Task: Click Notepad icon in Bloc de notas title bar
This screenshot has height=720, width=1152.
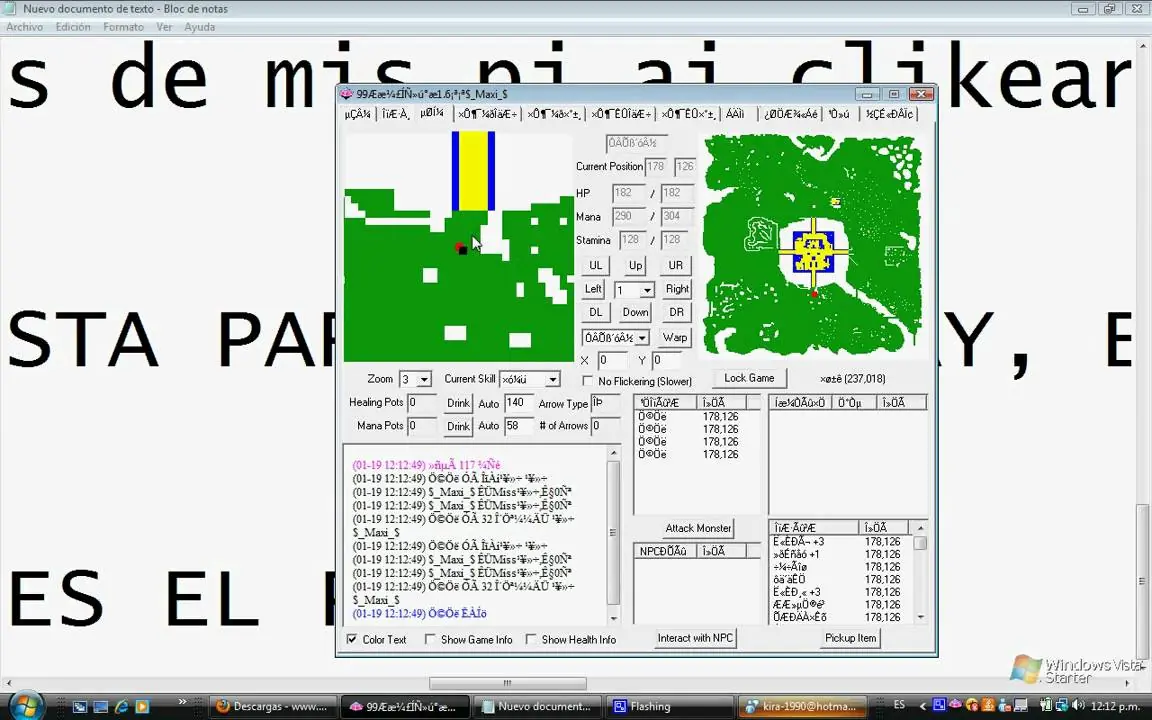Action: [10, 9]
